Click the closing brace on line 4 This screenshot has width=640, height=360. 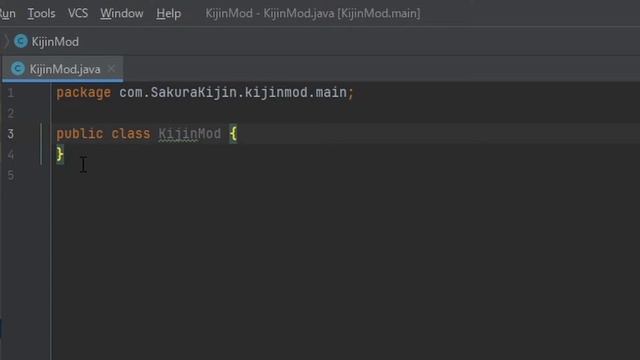click(x=60, y=154)
